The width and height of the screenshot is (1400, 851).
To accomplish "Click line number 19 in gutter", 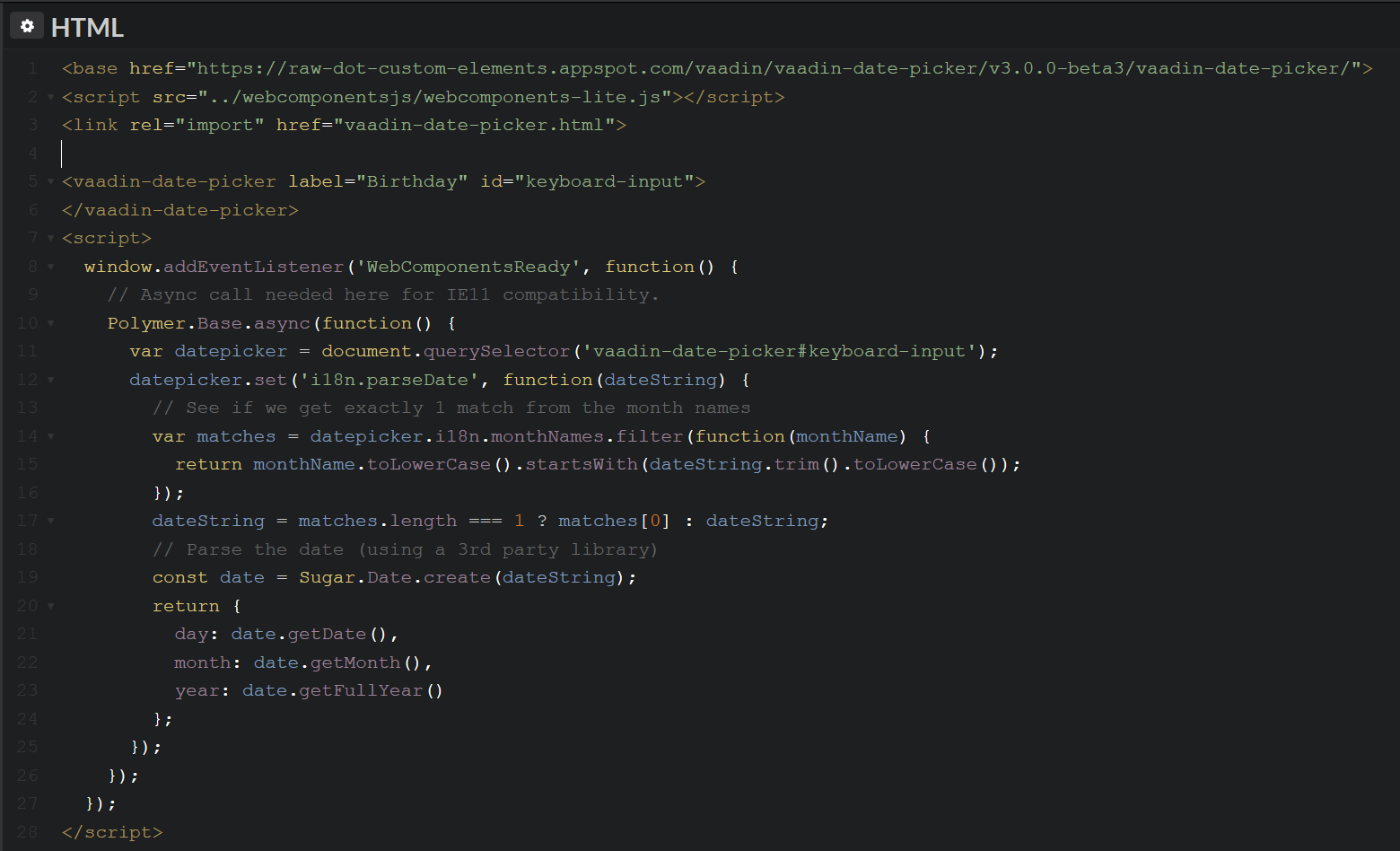I will (27, 577).
